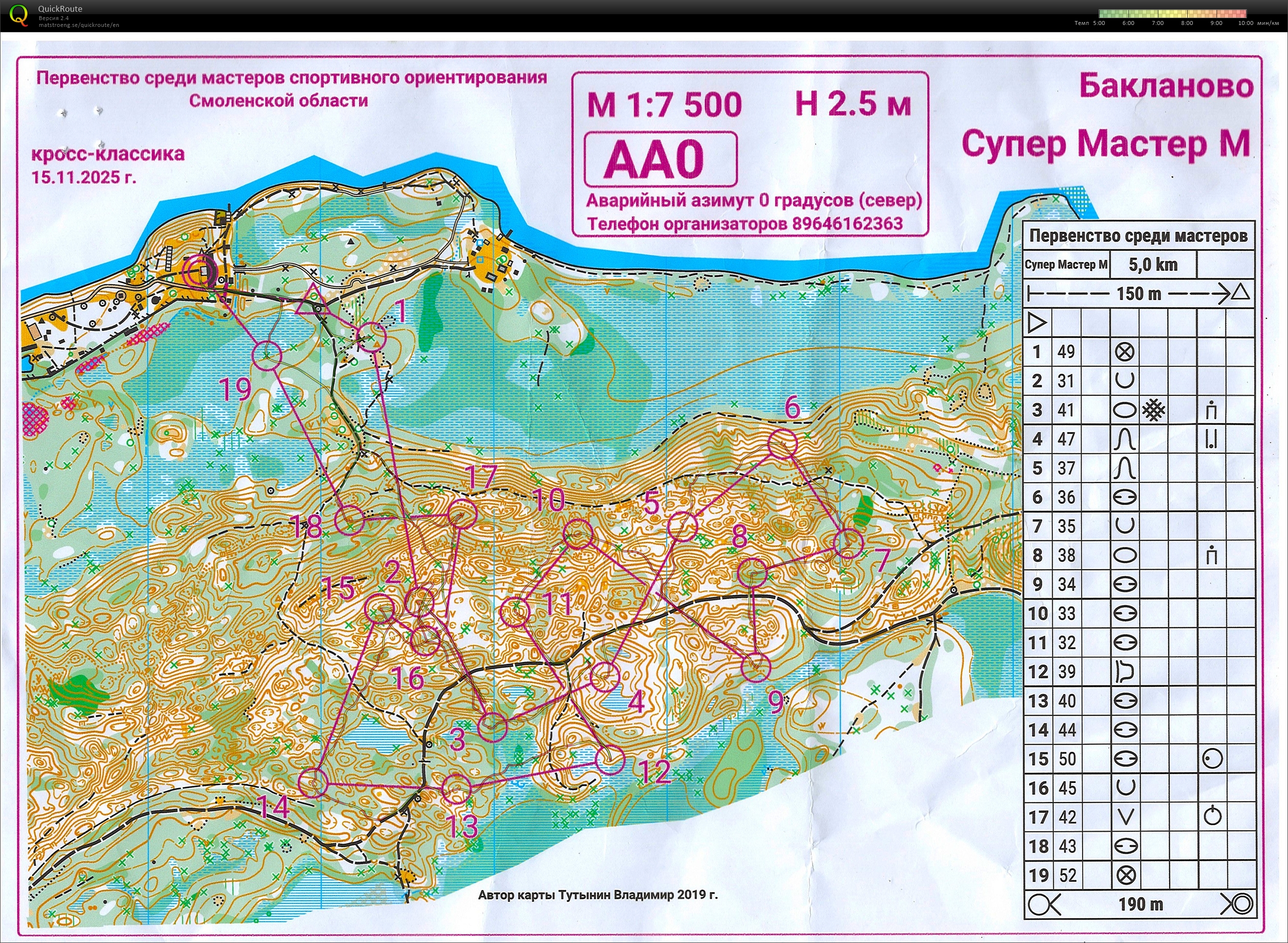Select control circle 6 on the map
The height and width of the screenshot is (943, 1288).
pos(782,443)
